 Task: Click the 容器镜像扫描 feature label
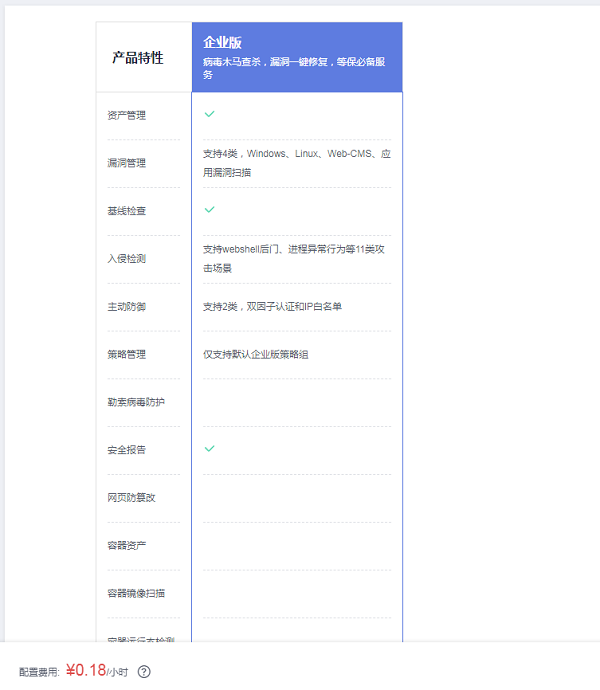(x=136, y=593)
